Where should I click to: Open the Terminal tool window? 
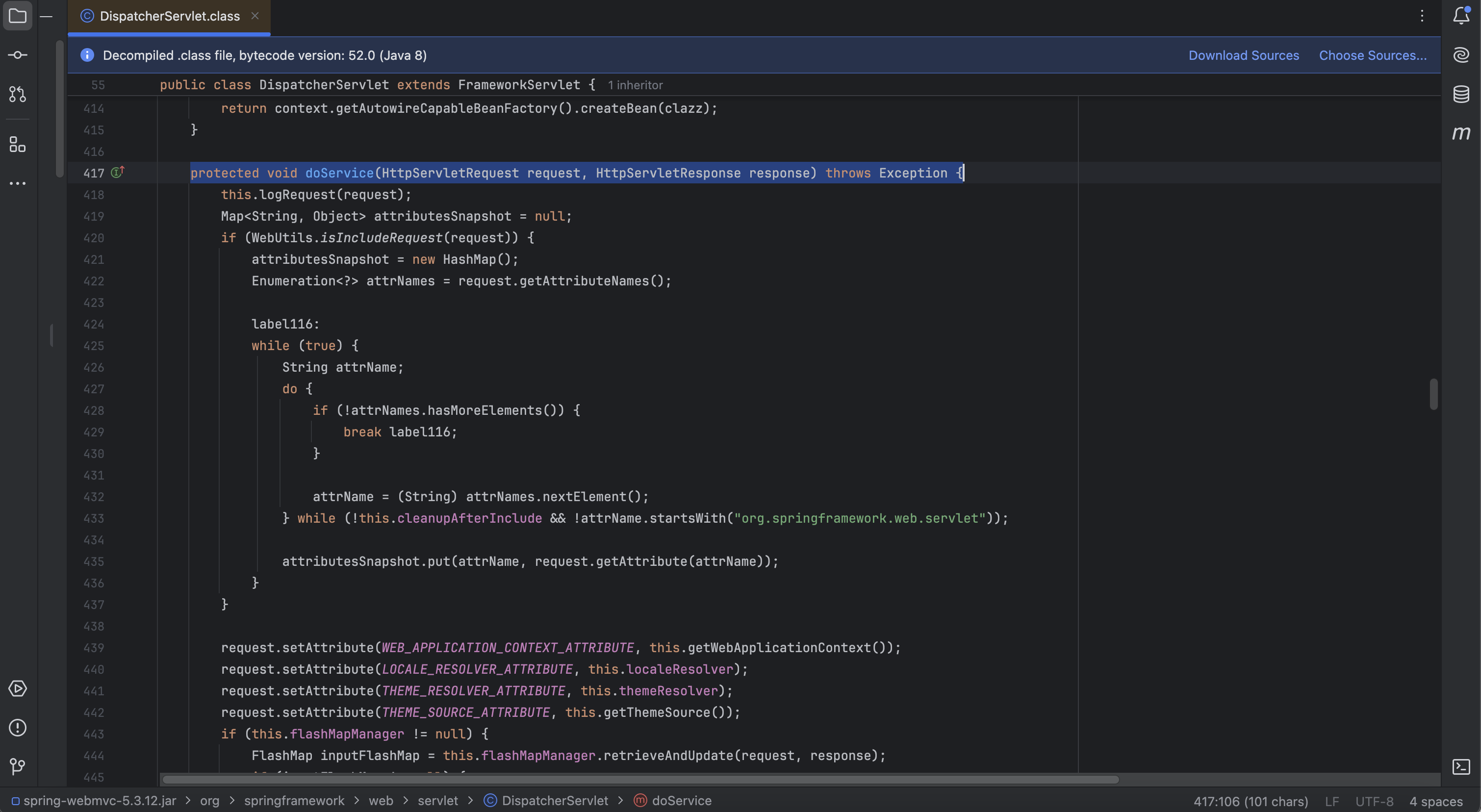coord(1461,766)
